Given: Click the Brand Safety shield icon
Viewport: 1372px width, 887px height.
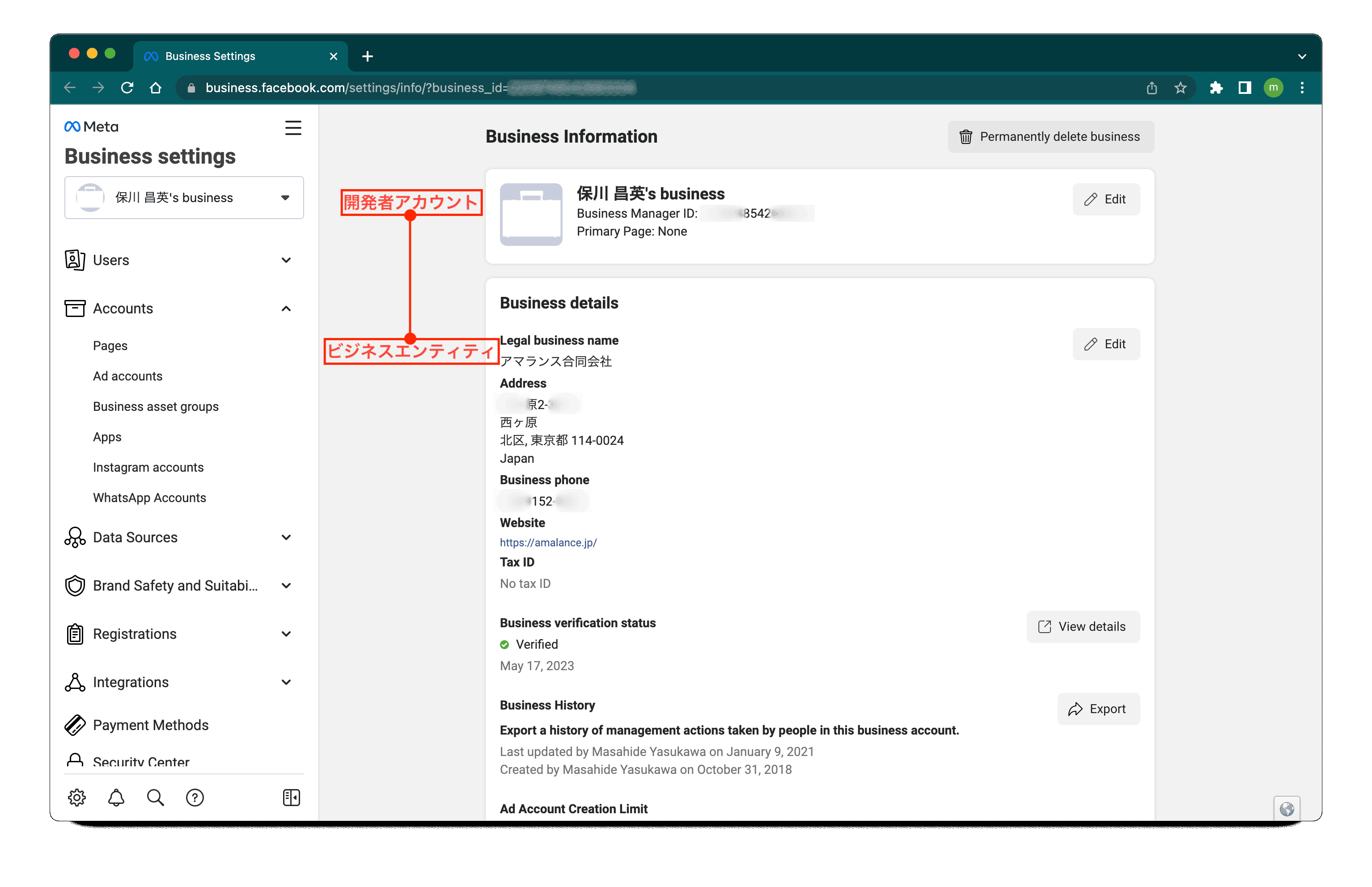Looking at the screenshot, I should tap(75, 586).
